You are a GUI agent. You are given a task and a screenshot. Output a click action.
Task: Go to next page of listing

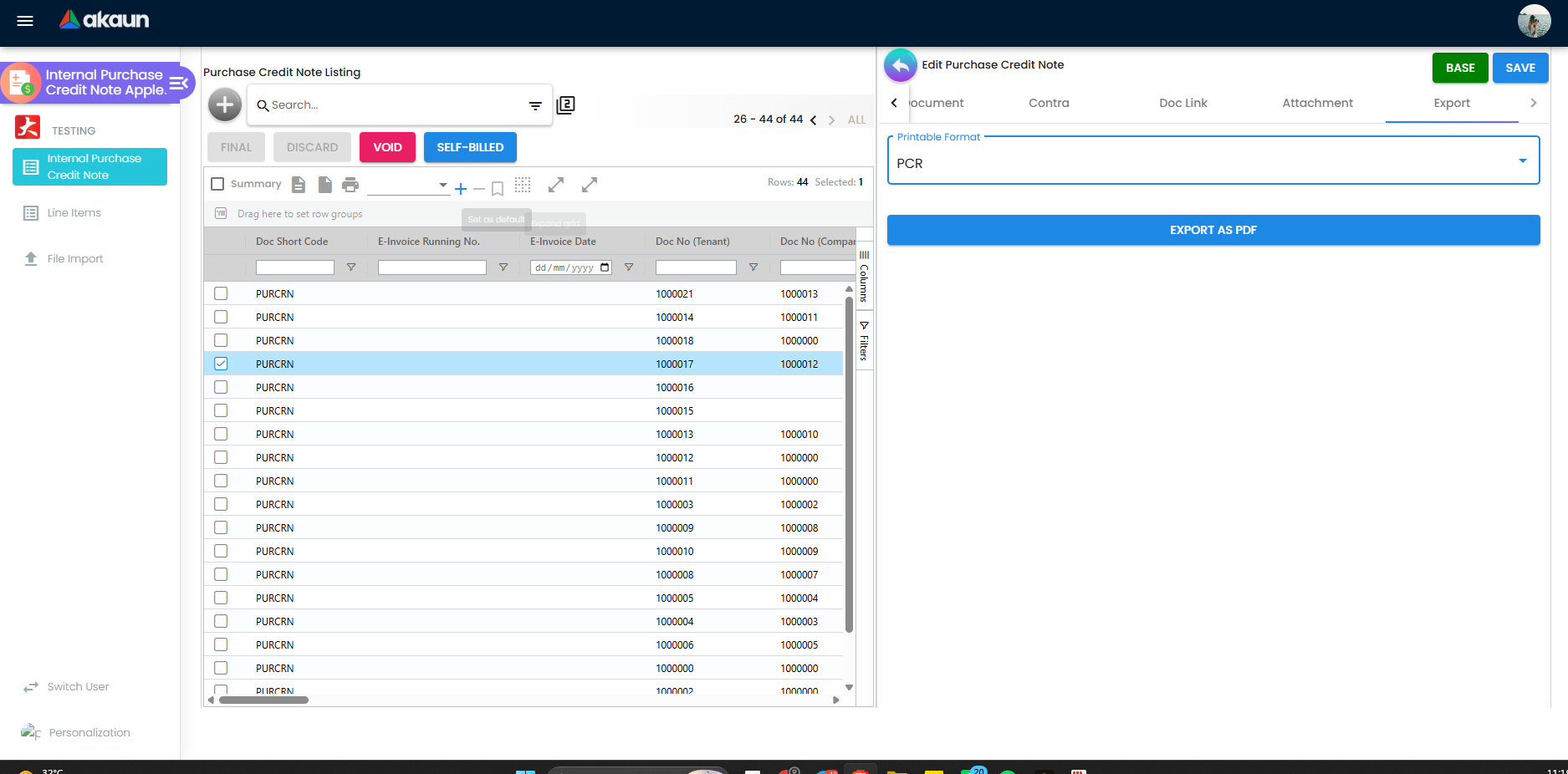point(831,120)
